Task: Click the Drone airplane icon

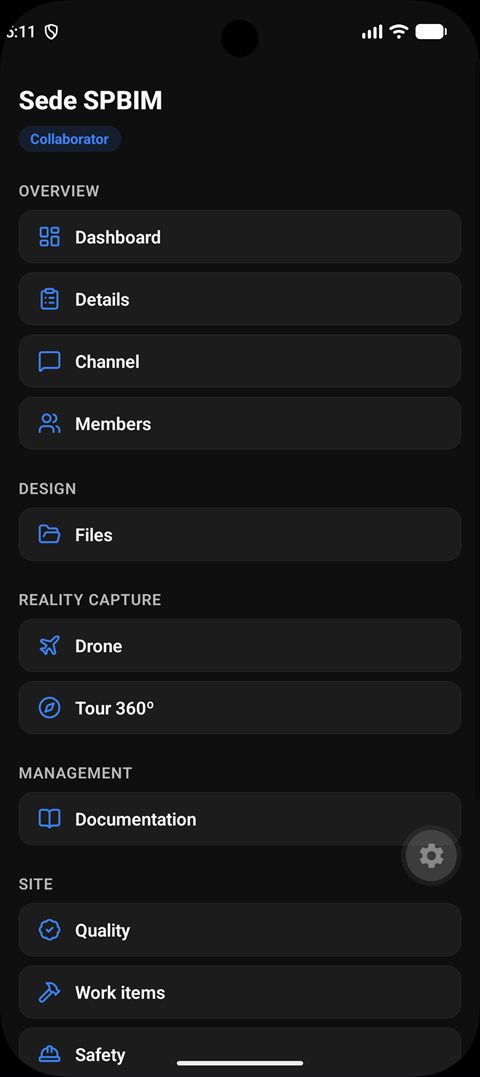Action: click(49, 646)
